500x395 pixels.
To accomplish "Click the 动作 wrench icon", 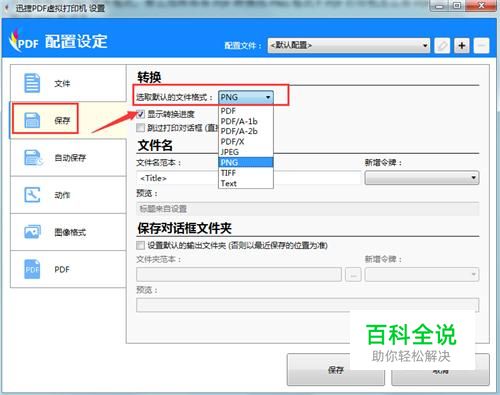I will pos(32,195).
